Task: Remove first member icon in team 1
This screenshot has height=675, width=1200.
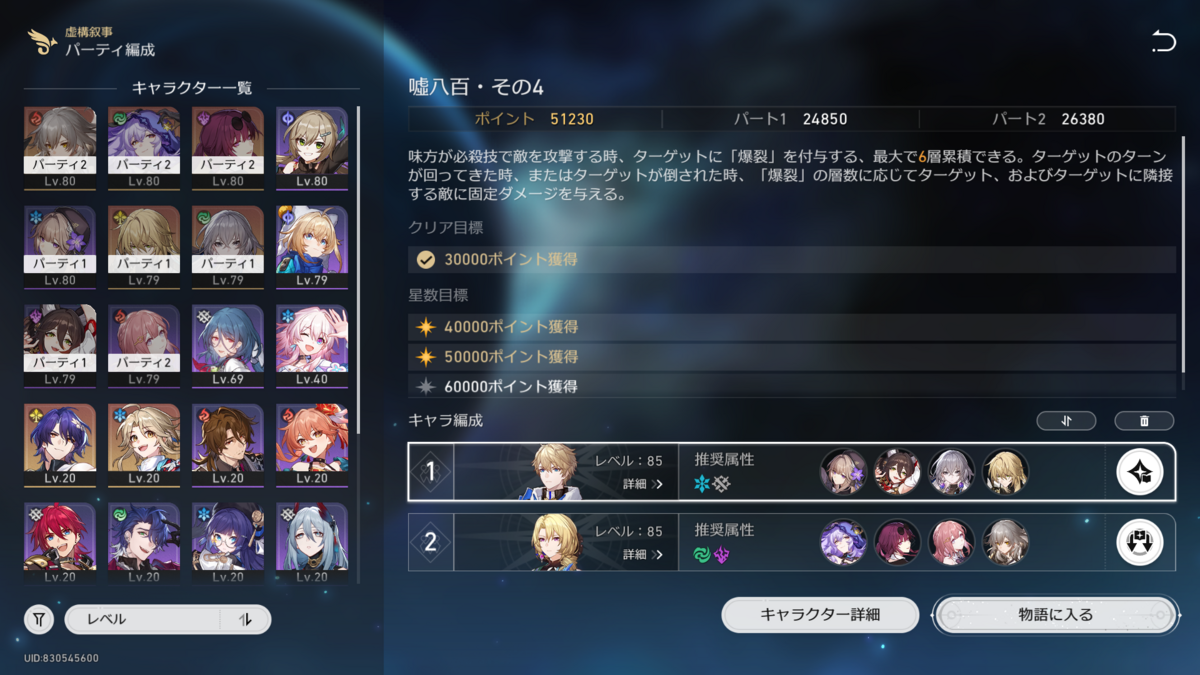Action: pos(844,472)
